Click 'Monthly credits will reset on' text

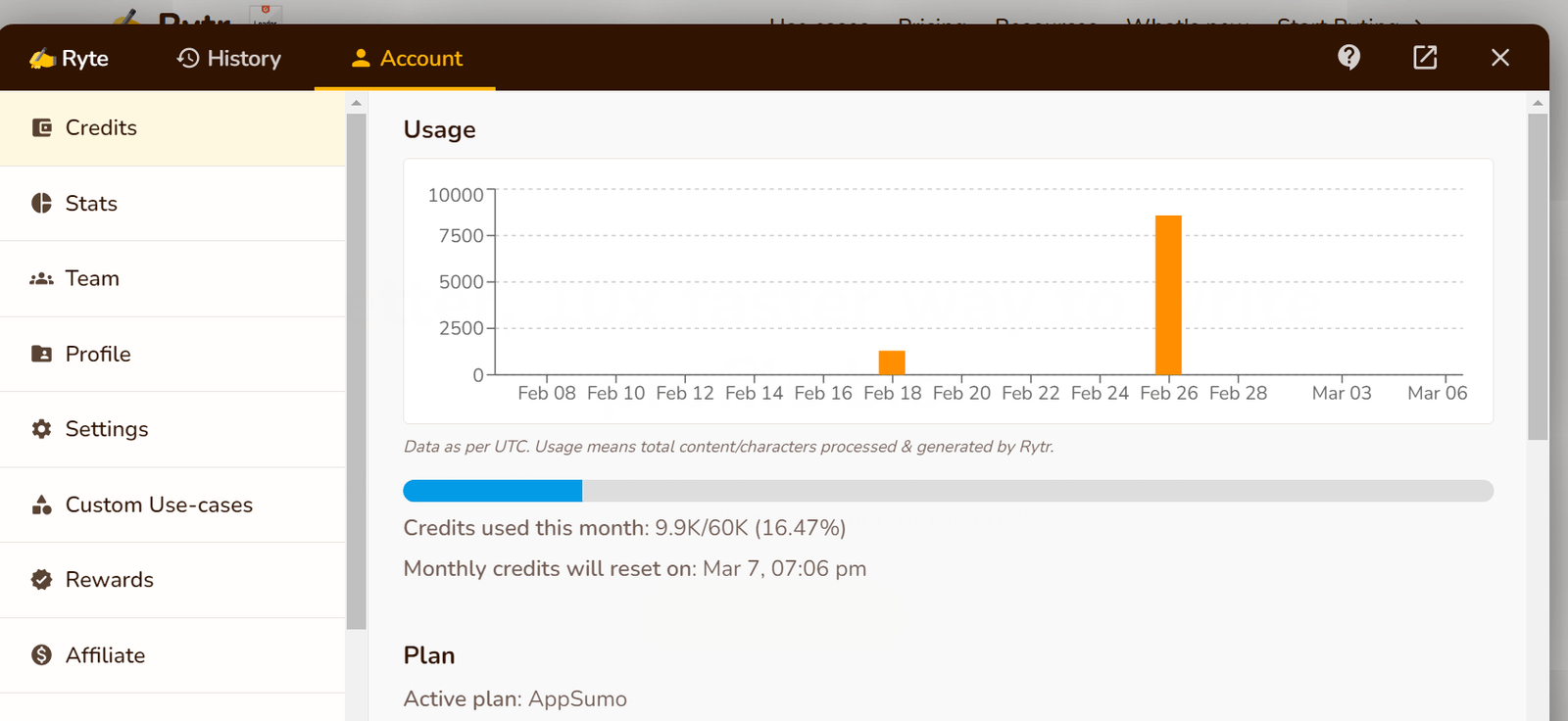(x=550, y=568)
